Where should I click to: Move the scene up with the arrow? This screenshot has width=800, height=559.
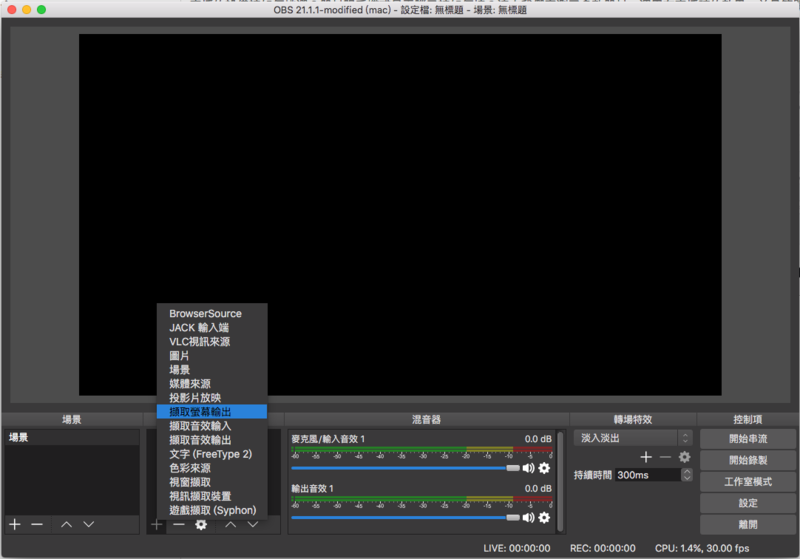66,524
